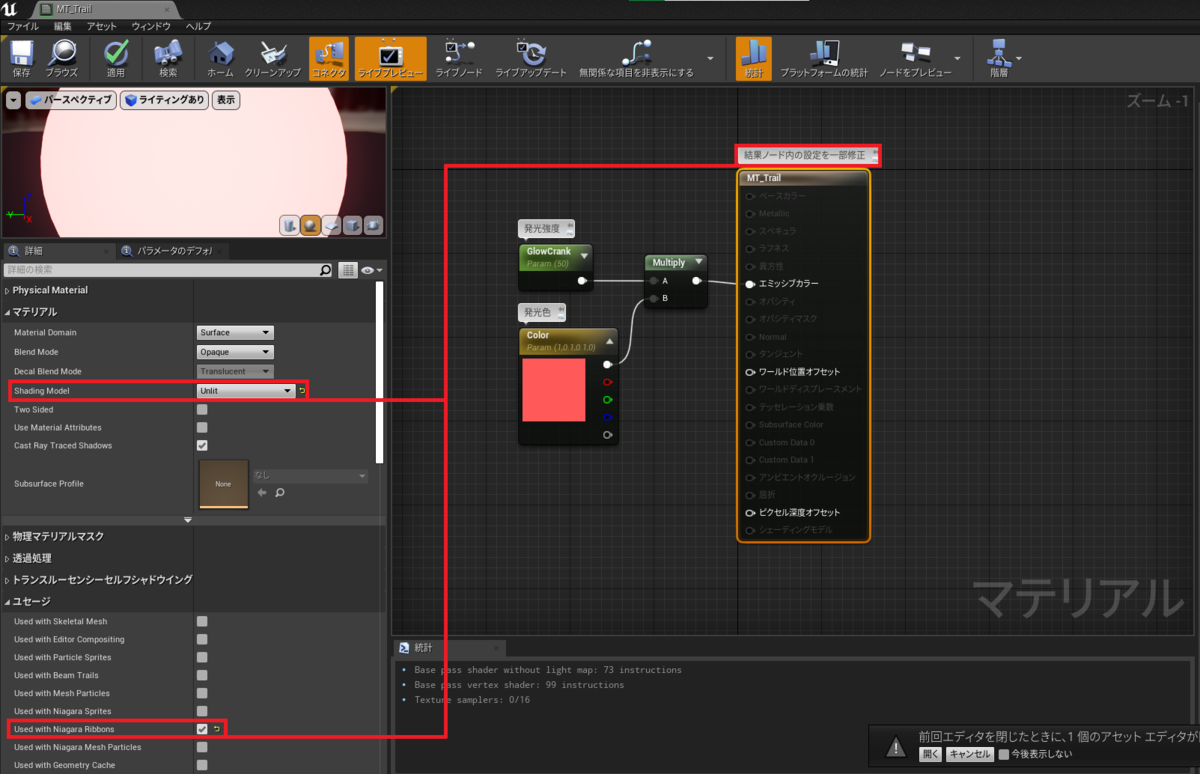
Task: Toggle Live Update (ライブアップデート)
Action: click(x=531, y=58)
